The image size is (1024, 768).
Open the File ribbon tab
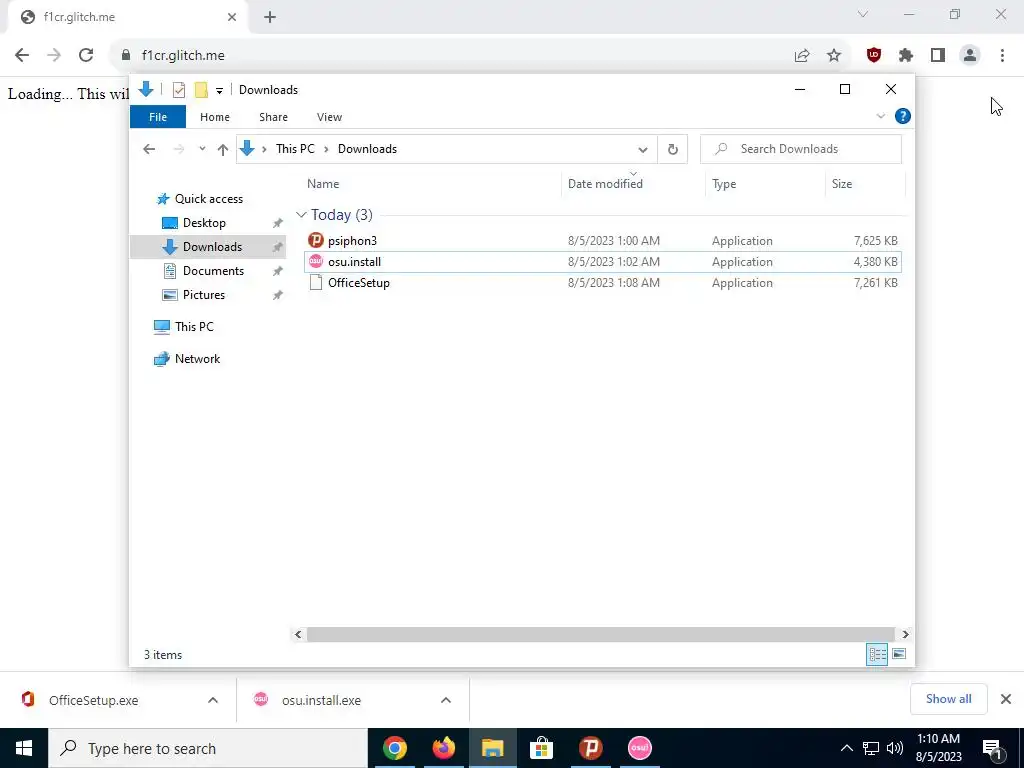point(158,117)
